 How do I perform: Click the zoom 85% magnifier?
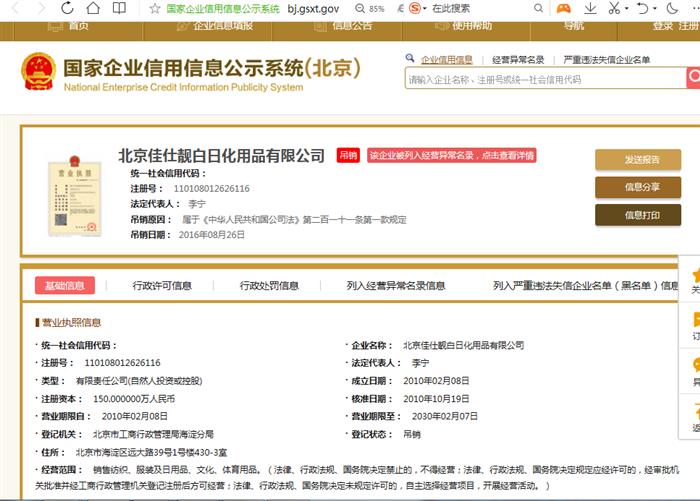click(360, 8)
